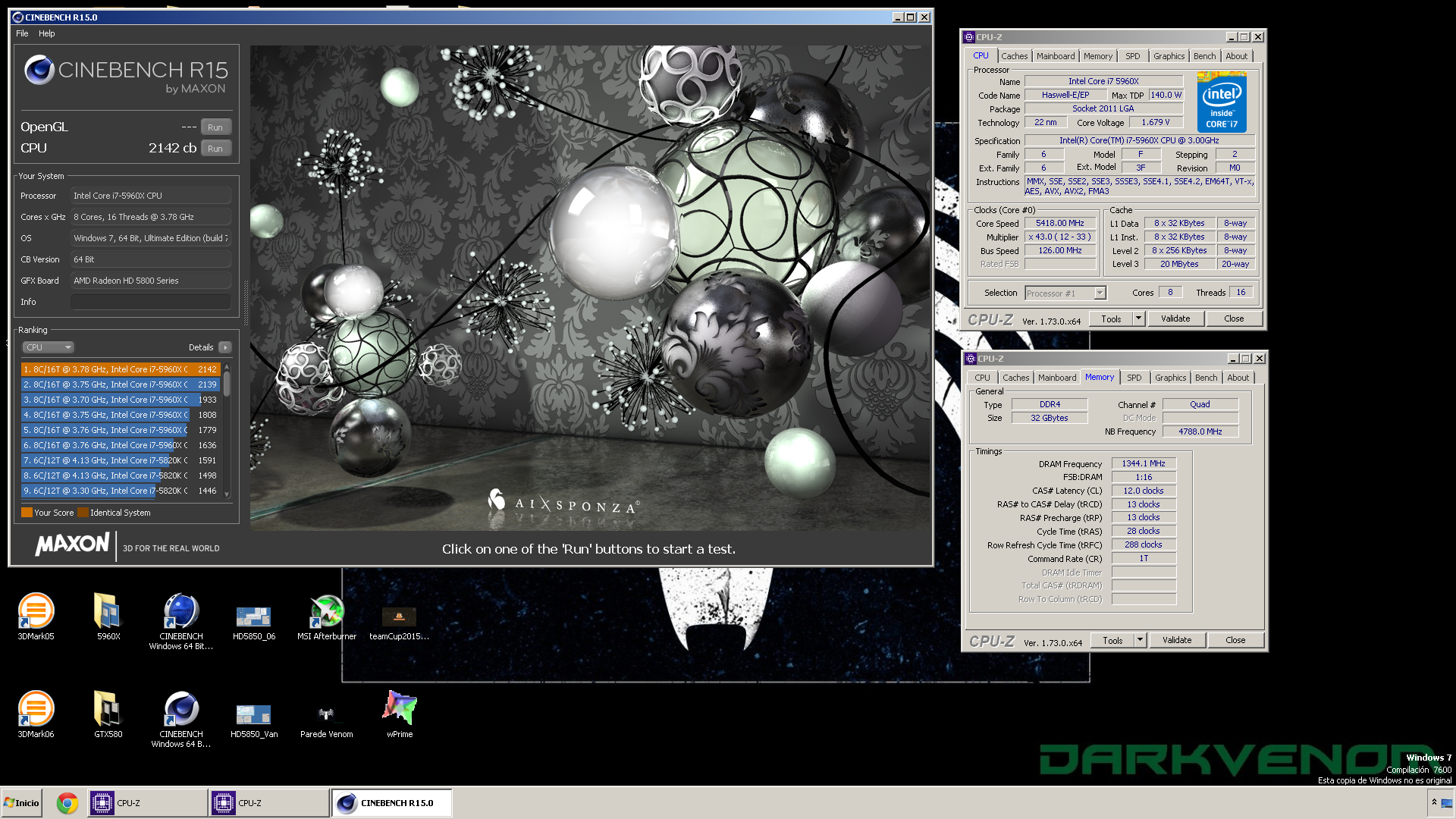Image resolution: width=1456 pixels, height=819 pixels.
Task: Expand Tools dropdown arrow in bottom CPU-Z window
Action: click(1140, 641)
